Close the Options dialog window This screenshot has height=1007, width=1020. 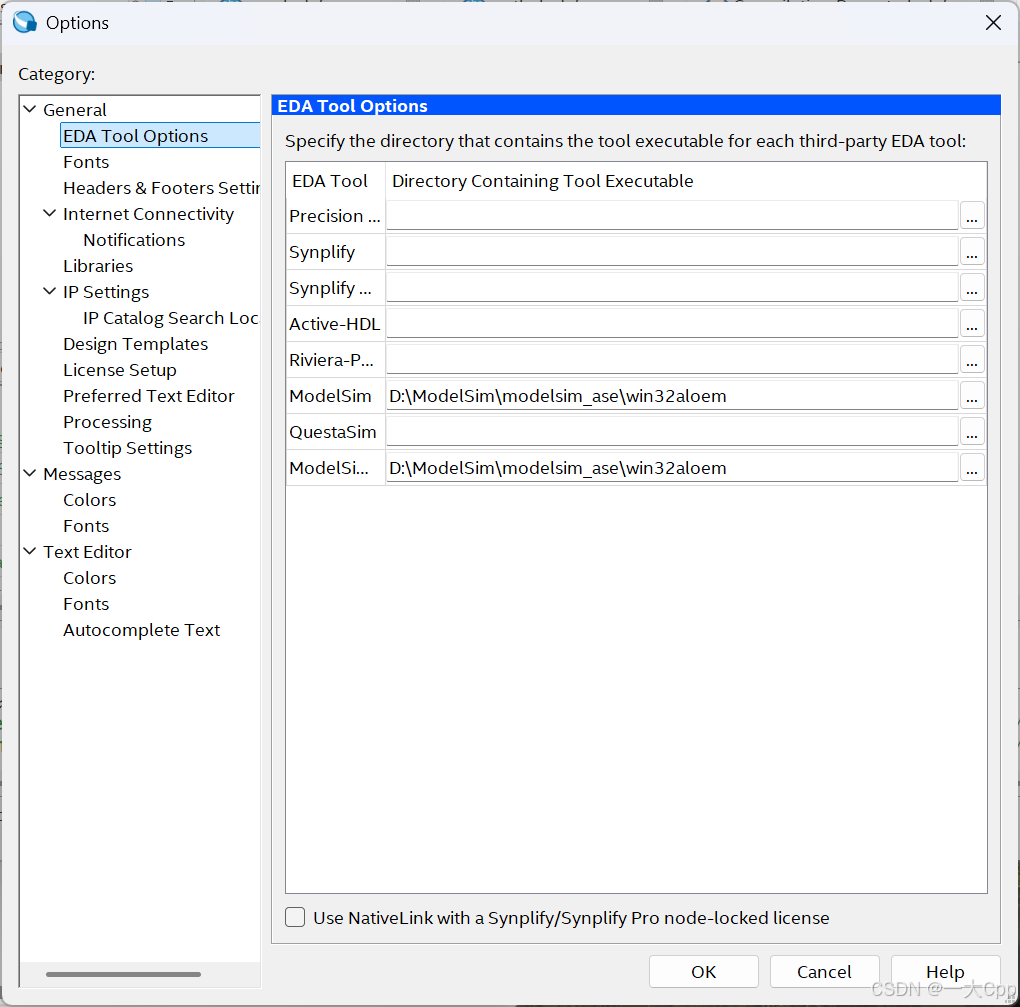(993, 23)
